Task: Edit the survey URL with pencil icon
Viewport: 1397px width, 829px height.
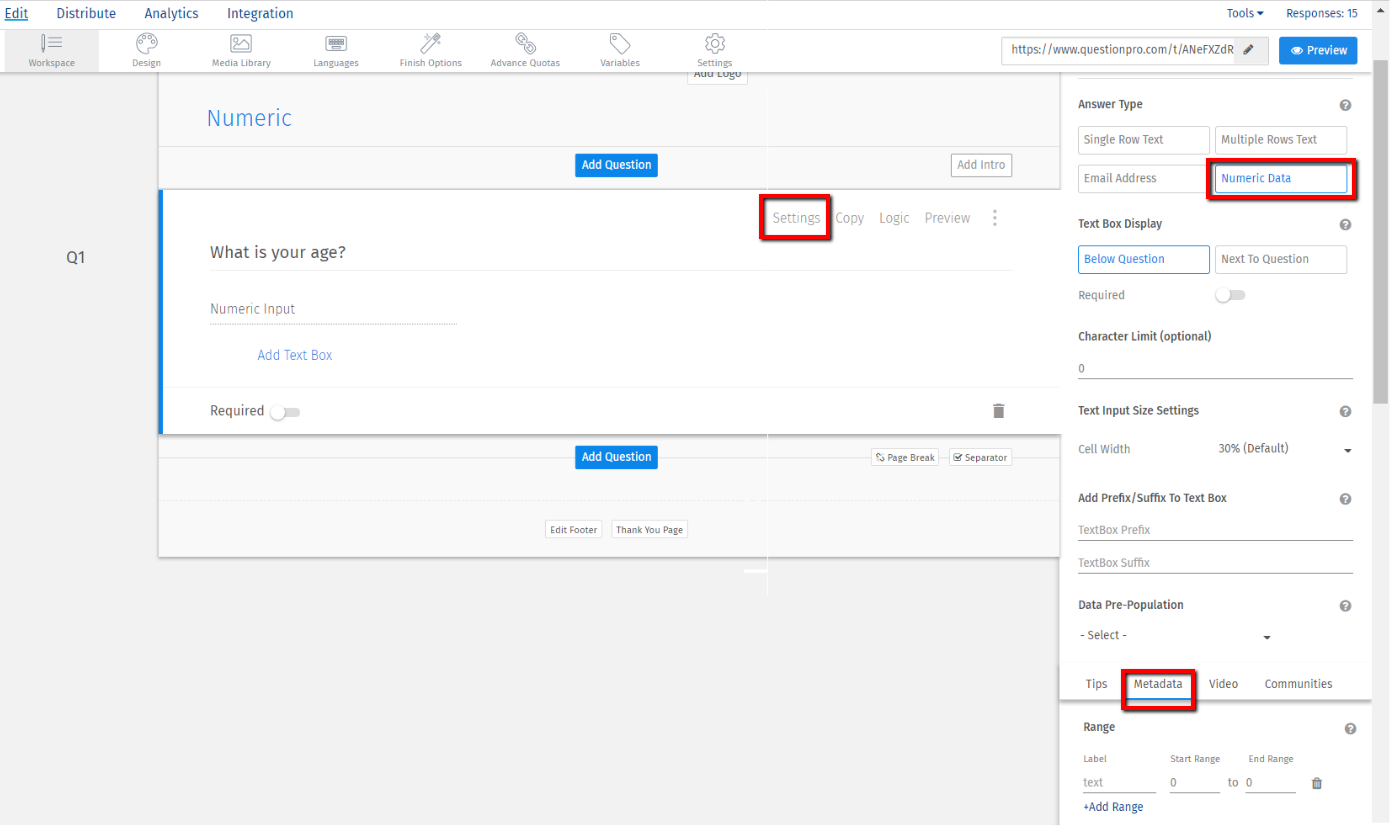Action: click(x=1250, y=49)
